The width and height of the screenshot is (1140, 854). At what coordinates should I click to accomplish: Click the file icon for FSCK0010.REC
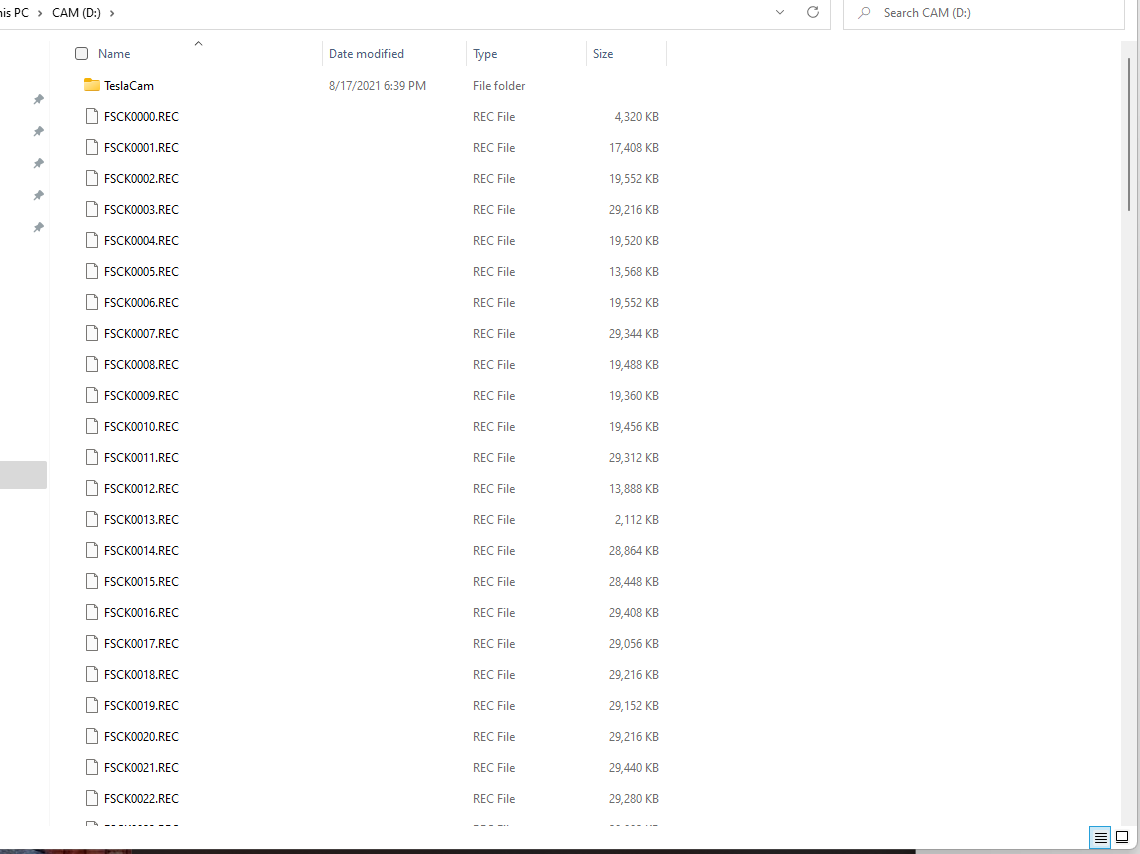(x=92, y=427)
